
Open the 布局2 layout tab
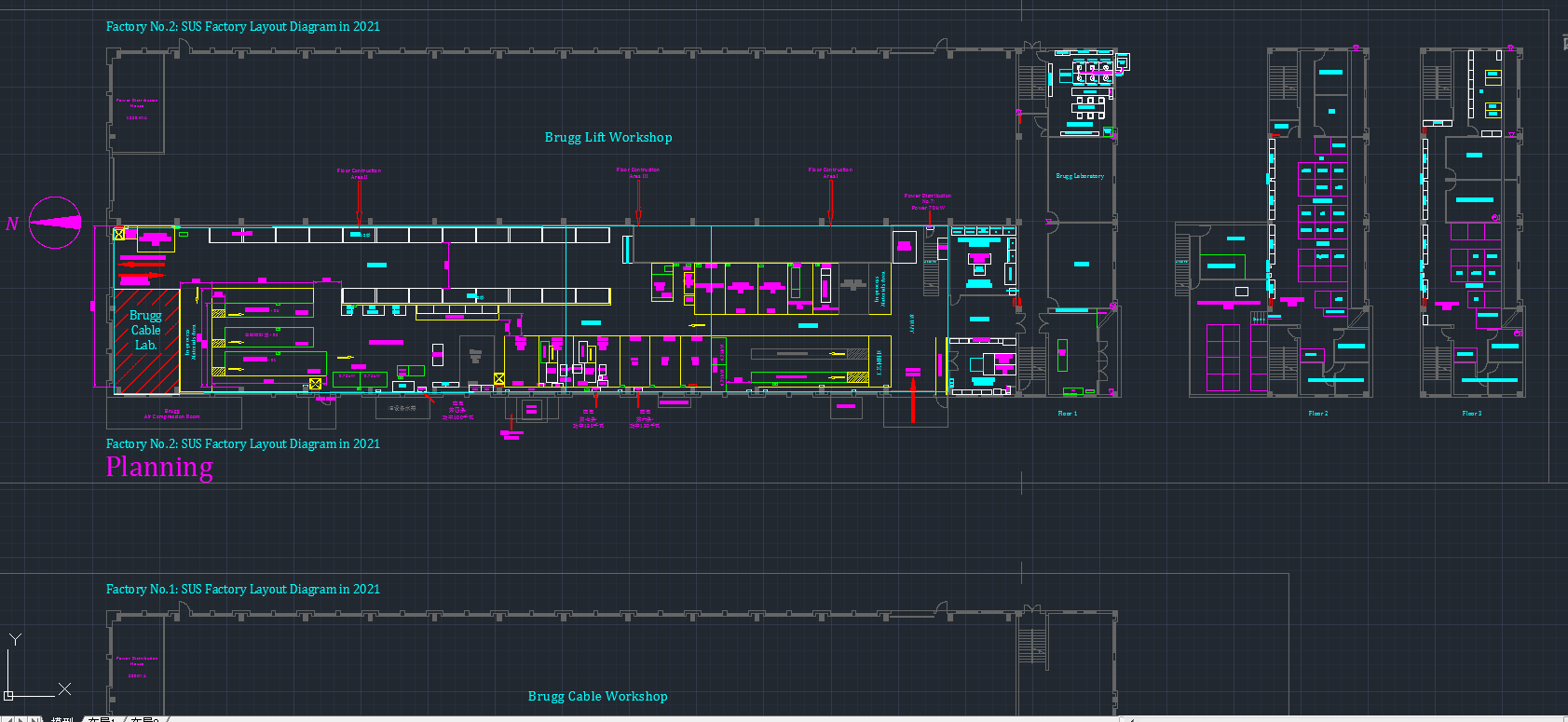click(144, 719)
